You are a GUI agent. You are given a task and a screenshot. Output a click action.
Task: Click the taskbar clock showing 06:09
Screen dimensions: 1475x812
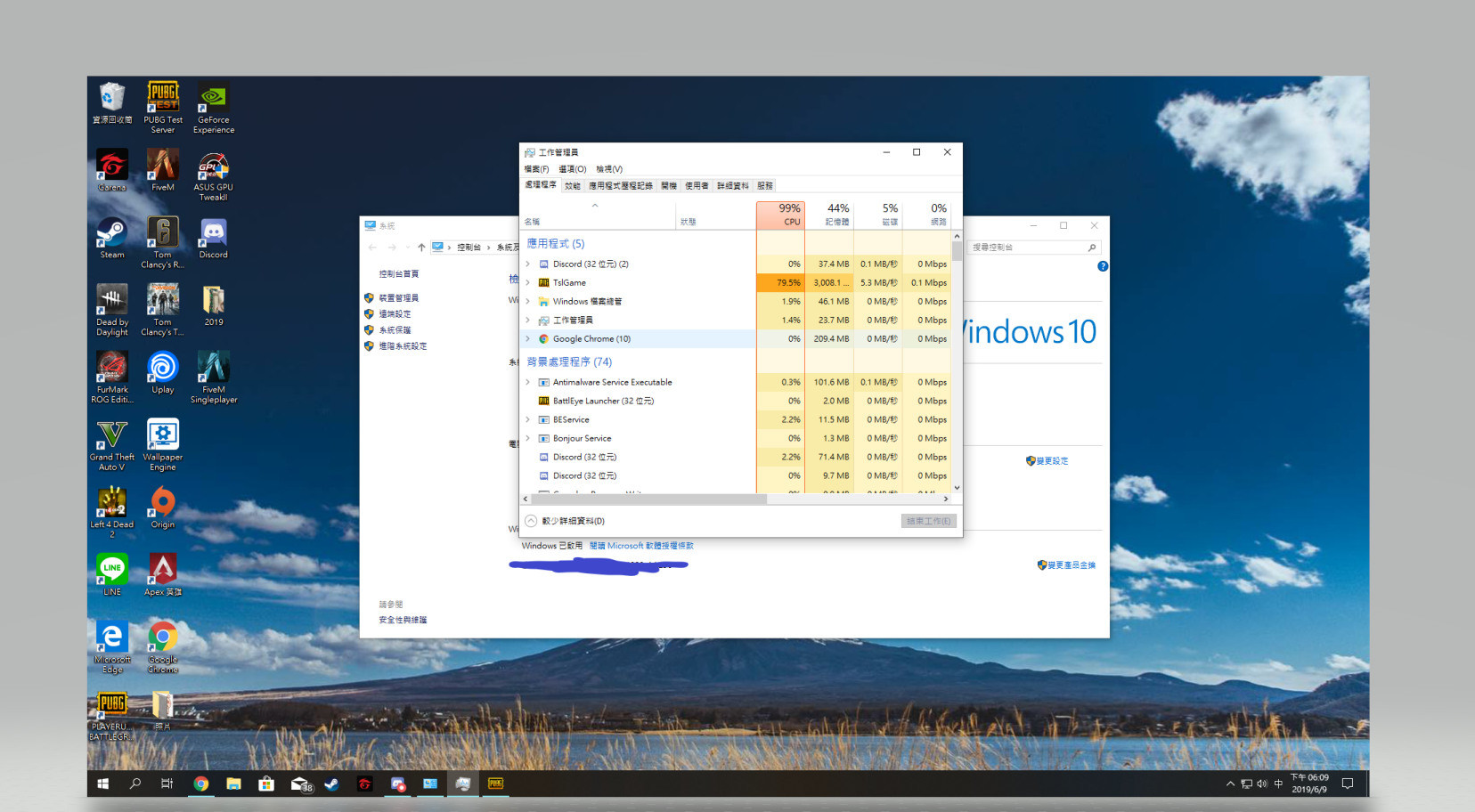click(x=1309, y=784)
